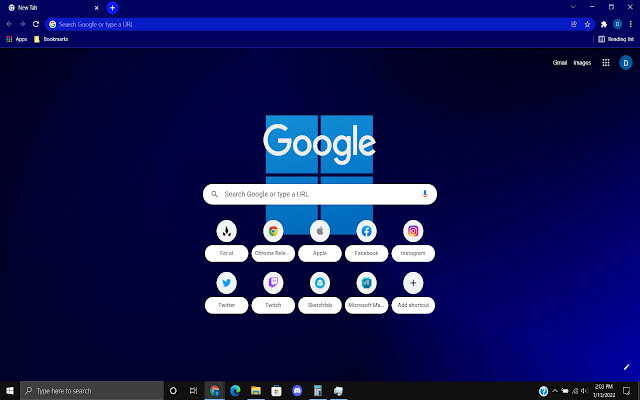
Task: Click the Add shortcut button
Action: (x=413, y=293)
